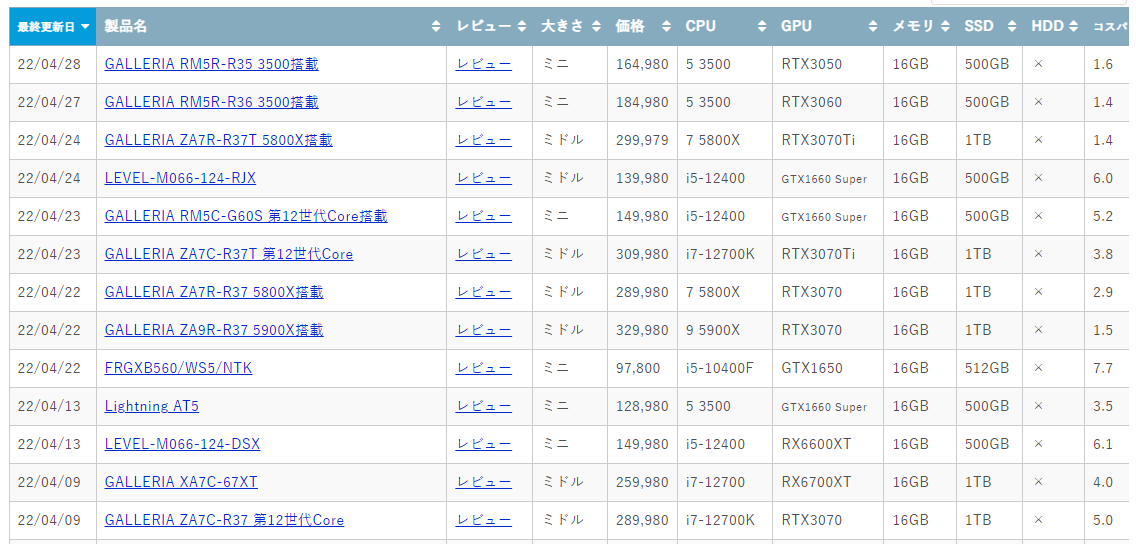Select price cell 309,980

[x=642, y=254]
